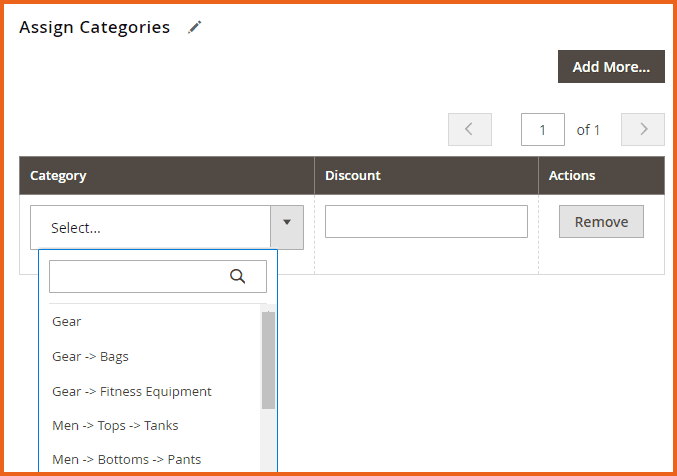Click the page number field
This screenshot has height=476, width=677.
coord(543,130)
